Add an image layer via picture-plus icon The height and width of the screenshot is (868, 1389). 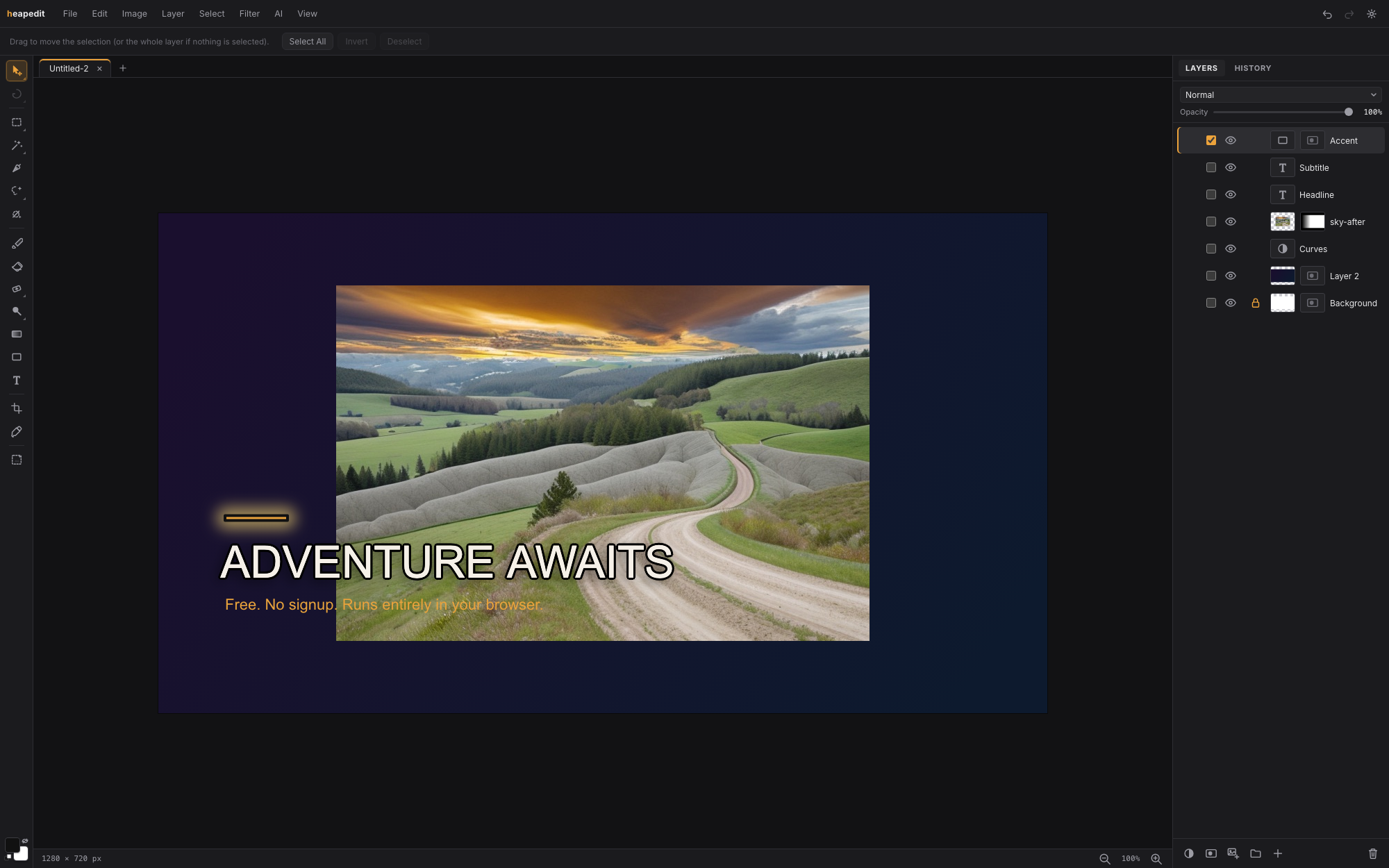1233,853
